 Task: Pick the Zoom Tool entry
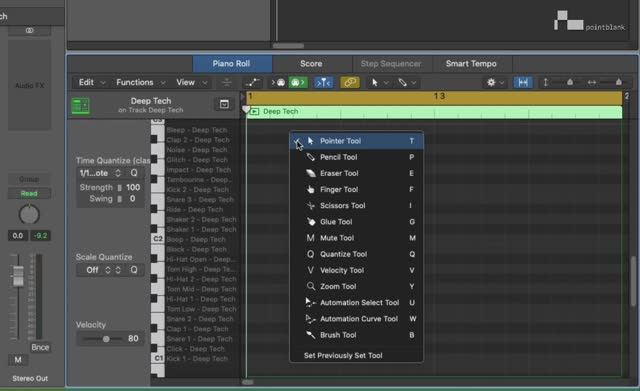point(356,287)
